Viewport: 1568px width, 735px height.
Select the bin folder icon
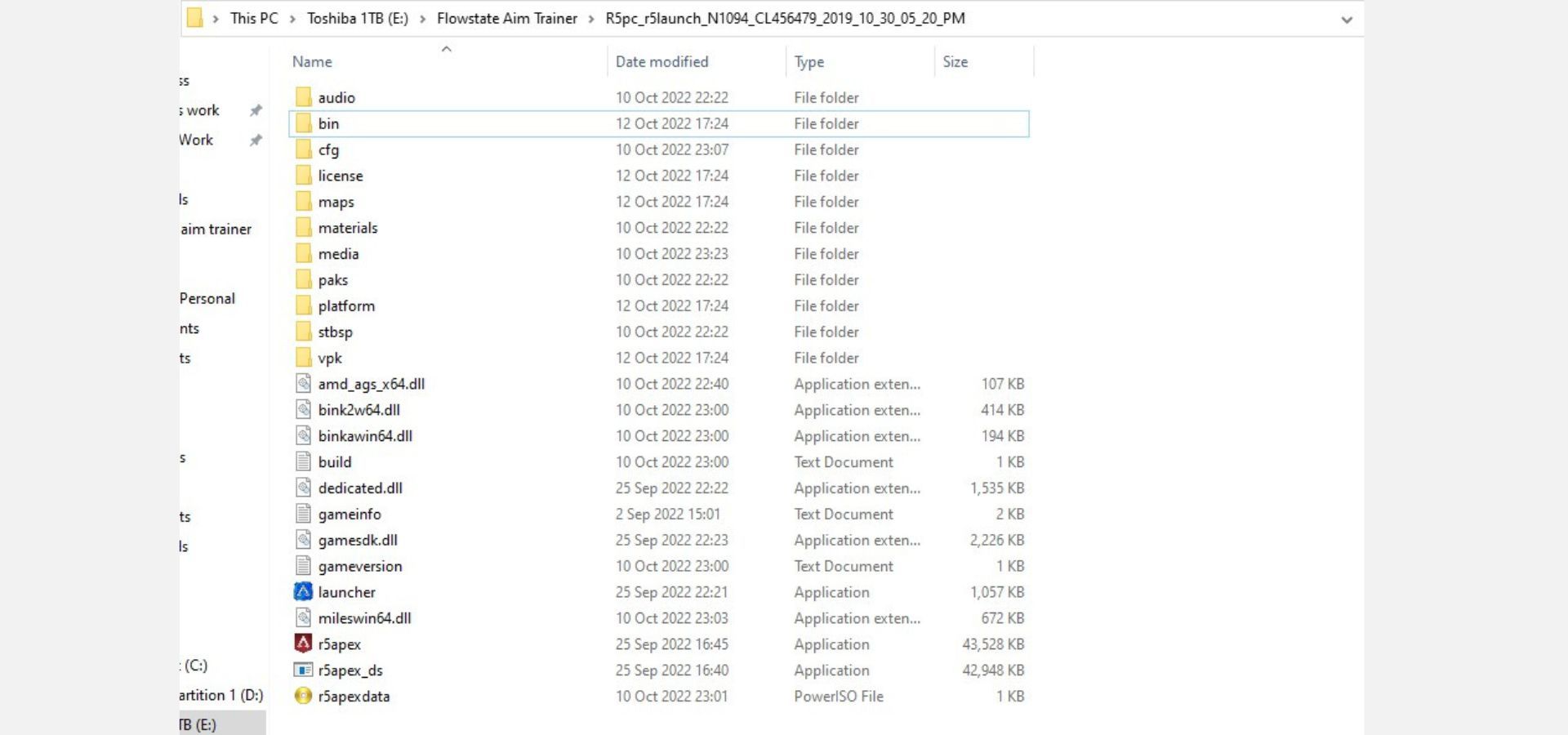pyautogui.click(x=303, y=123)
